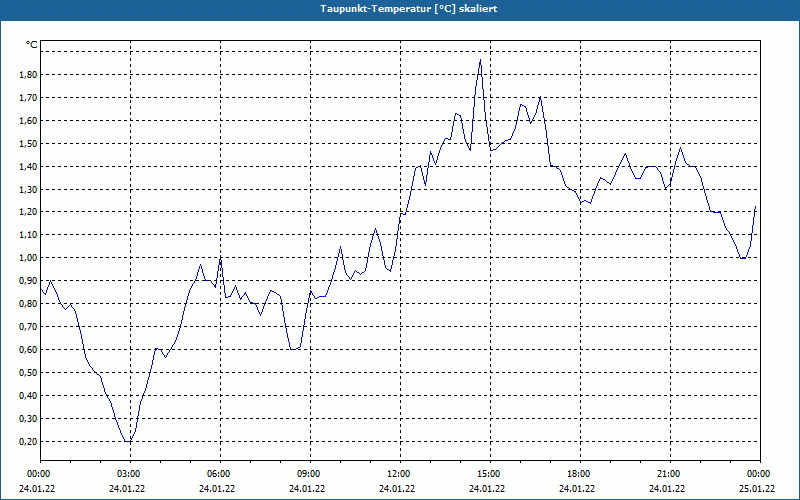Click the 0,50 y-axis label
The height and width of the screenshot is (500, 800).
[x=27, y=373]
